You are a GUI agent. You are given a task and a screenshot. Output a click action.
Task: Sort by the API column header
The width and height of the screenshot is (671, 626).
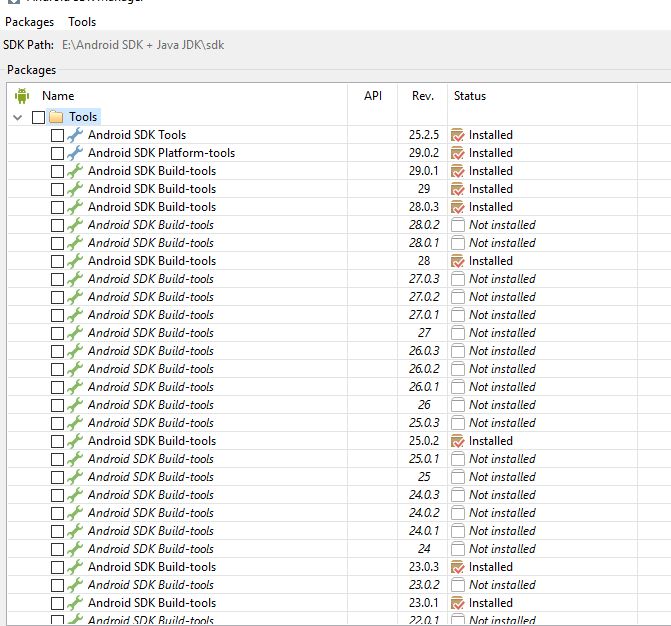pyautogui.click(x=373, y=96)
